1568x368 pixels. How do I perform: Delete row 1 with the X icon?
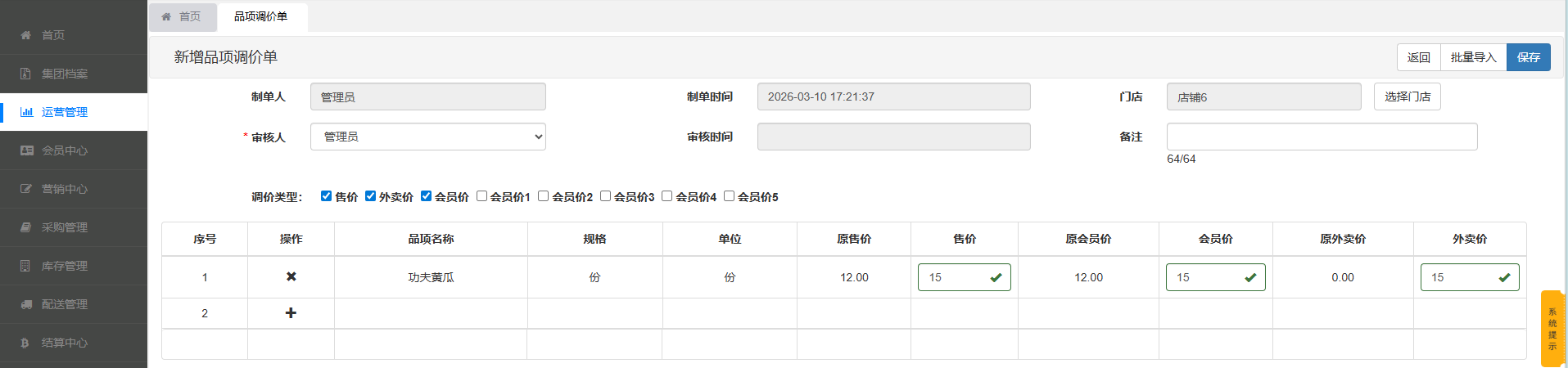pos(291,276)
